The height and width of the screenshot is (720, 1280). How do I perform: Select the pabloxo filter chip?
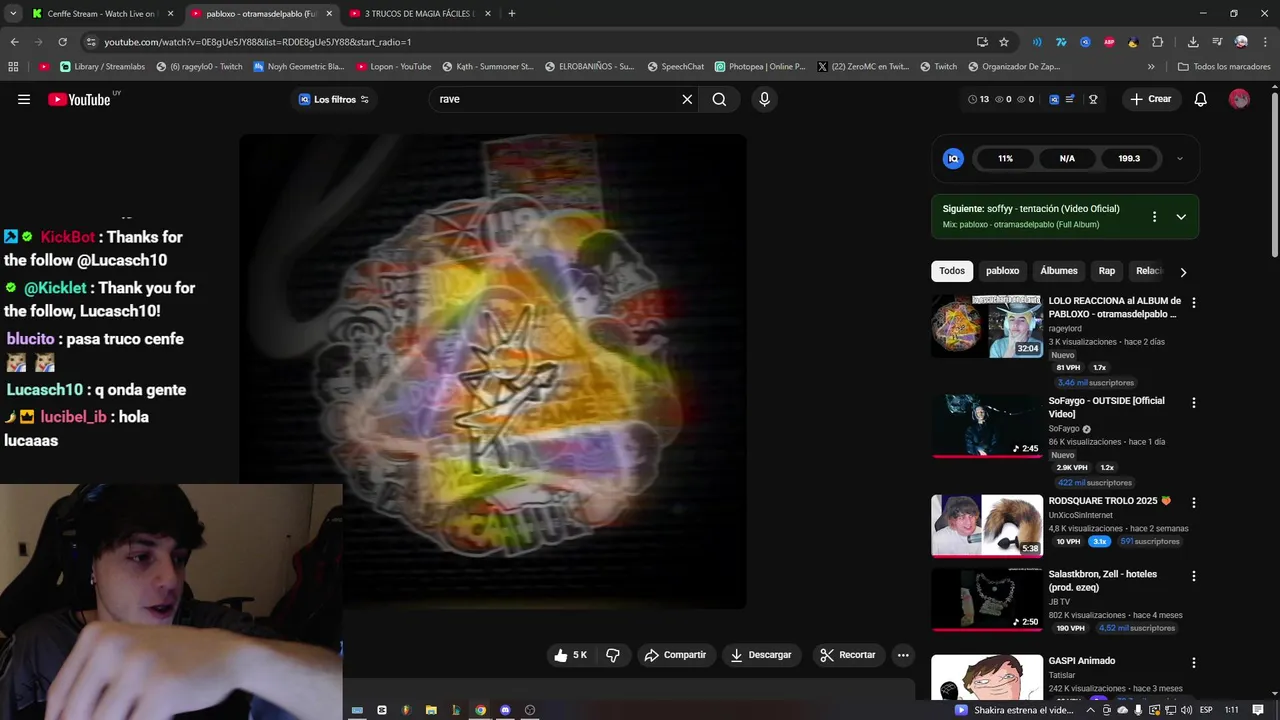pyautogui.click(x=1002, y=271)
